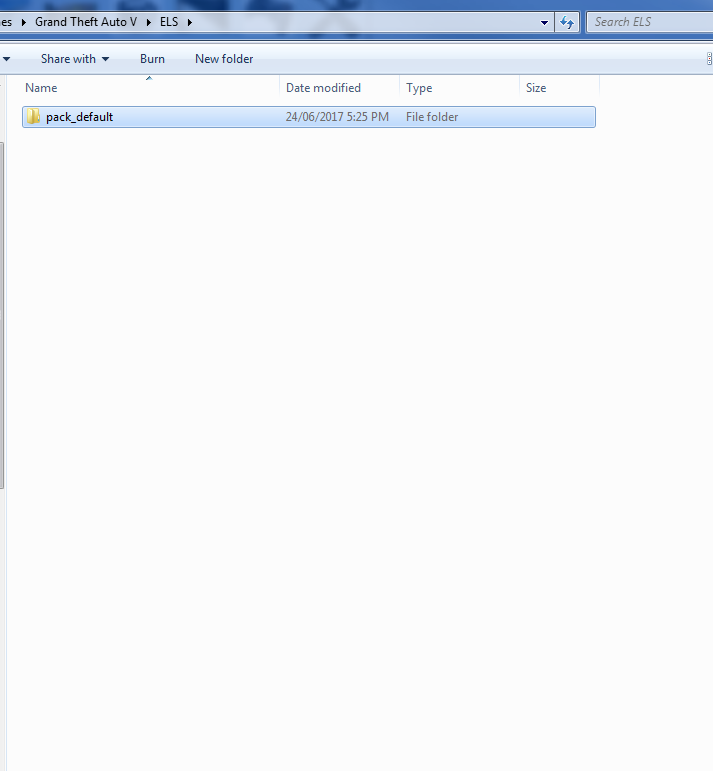
Task: Click the ELS breadcrumb segment
Action: tap(169, 22)
